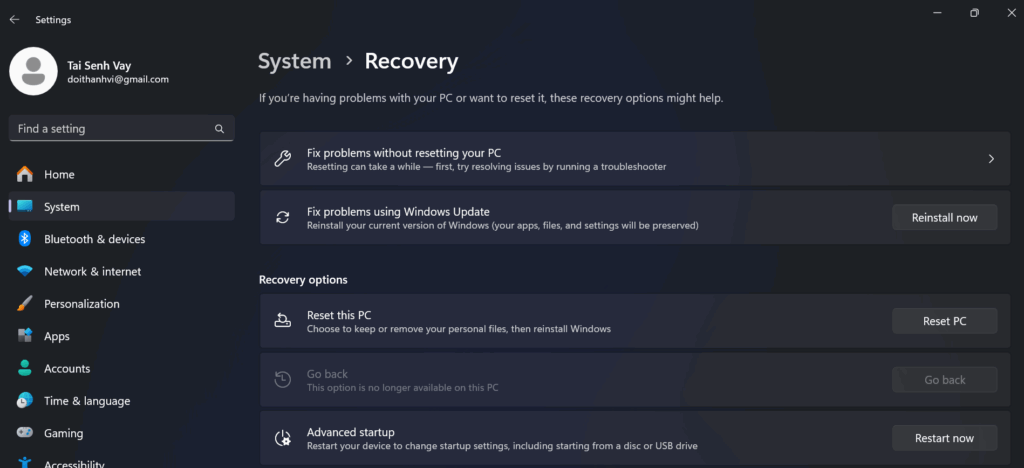Select the Bluetooth & devices icon
The width and height of the screenshot is (1024, 468).
[x=25, y=239]
